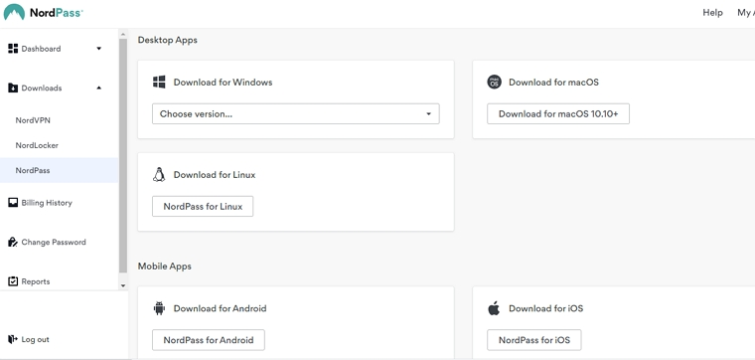Open the Reports section
Screen dimensions: 755x360
[x=36, y=282]
